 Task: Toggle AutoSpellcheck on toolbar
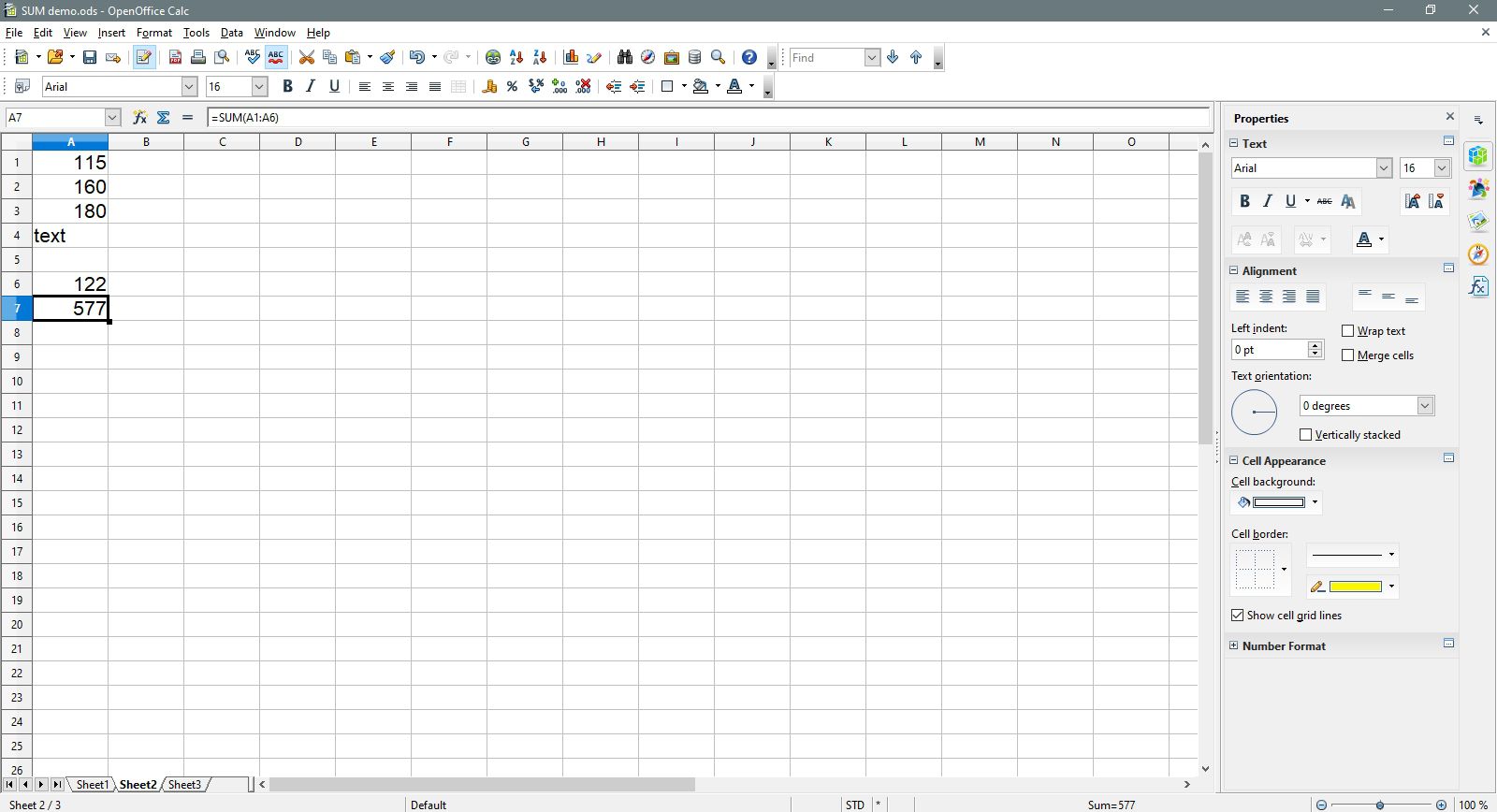276,58
